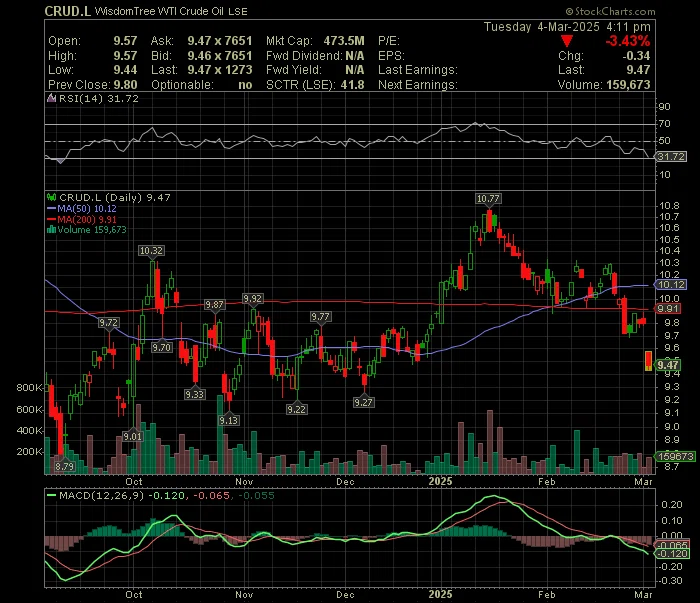This screenshot has height=603, width=700.
Task: Click the 10.32 high price label
Action: pyautogui.click(x=151, y=250)
